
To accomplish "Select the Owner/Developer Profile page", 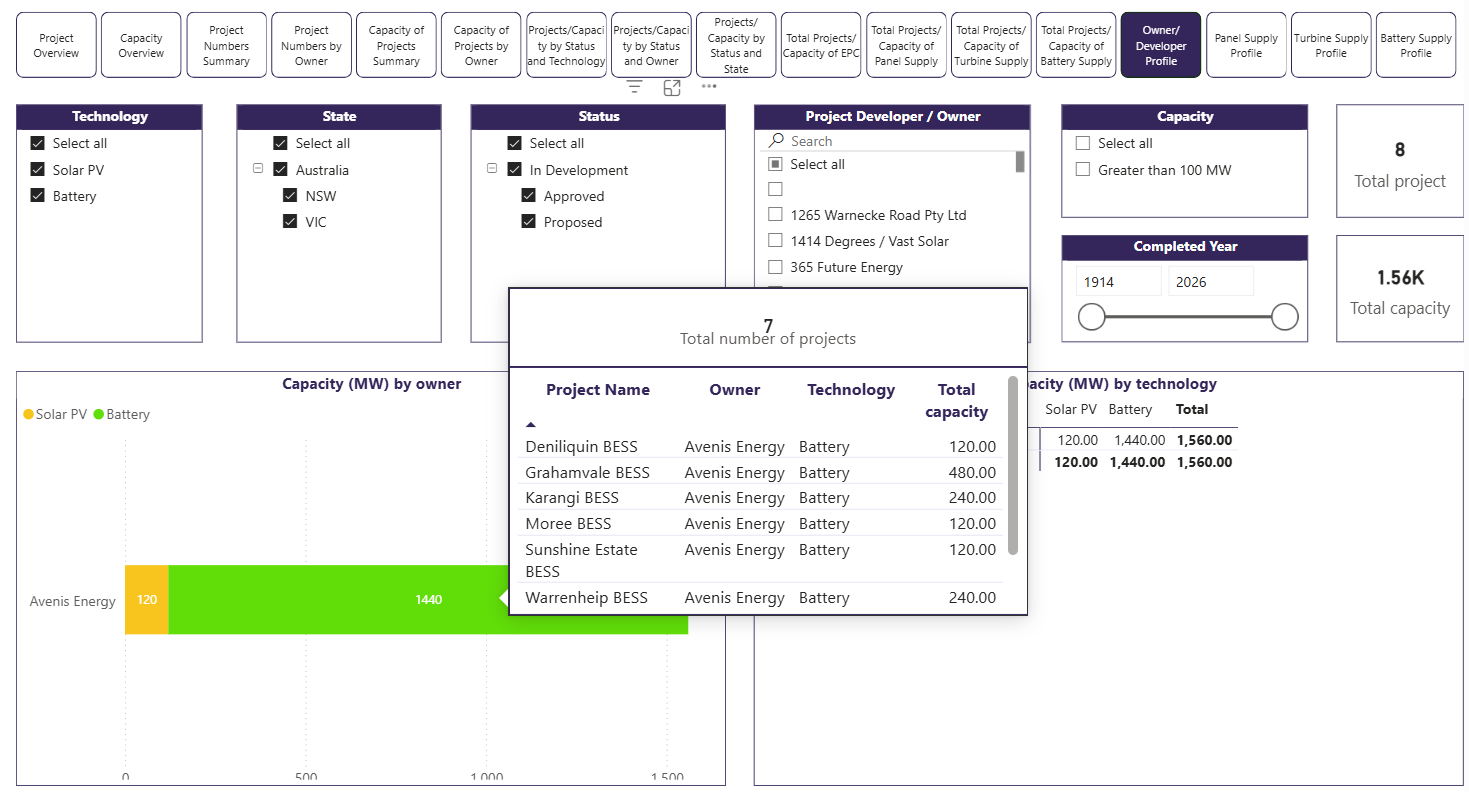I will tap(1161, 45).
